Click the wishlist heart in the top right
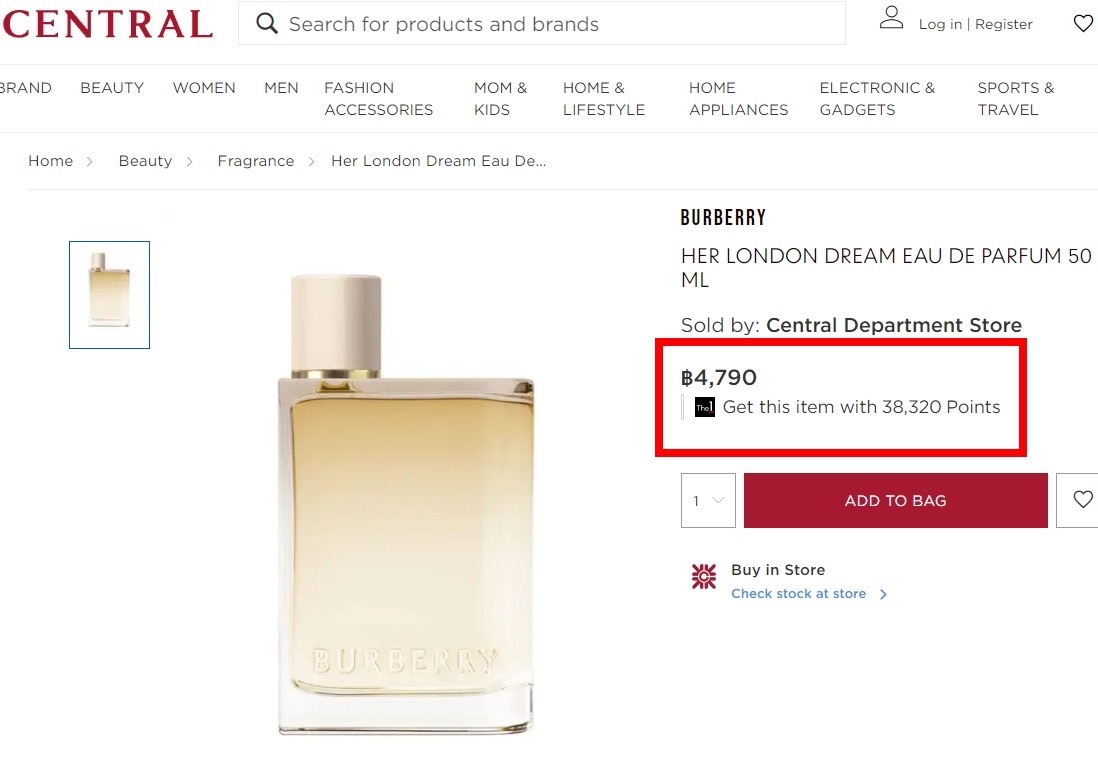This screenshot has height=781, width=1098. [1083, 22]
